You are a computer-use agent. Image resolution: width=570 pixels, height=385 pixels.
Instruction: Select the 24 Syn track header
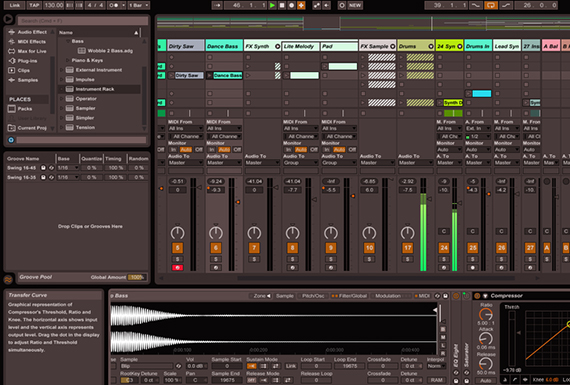pos(449,46)
